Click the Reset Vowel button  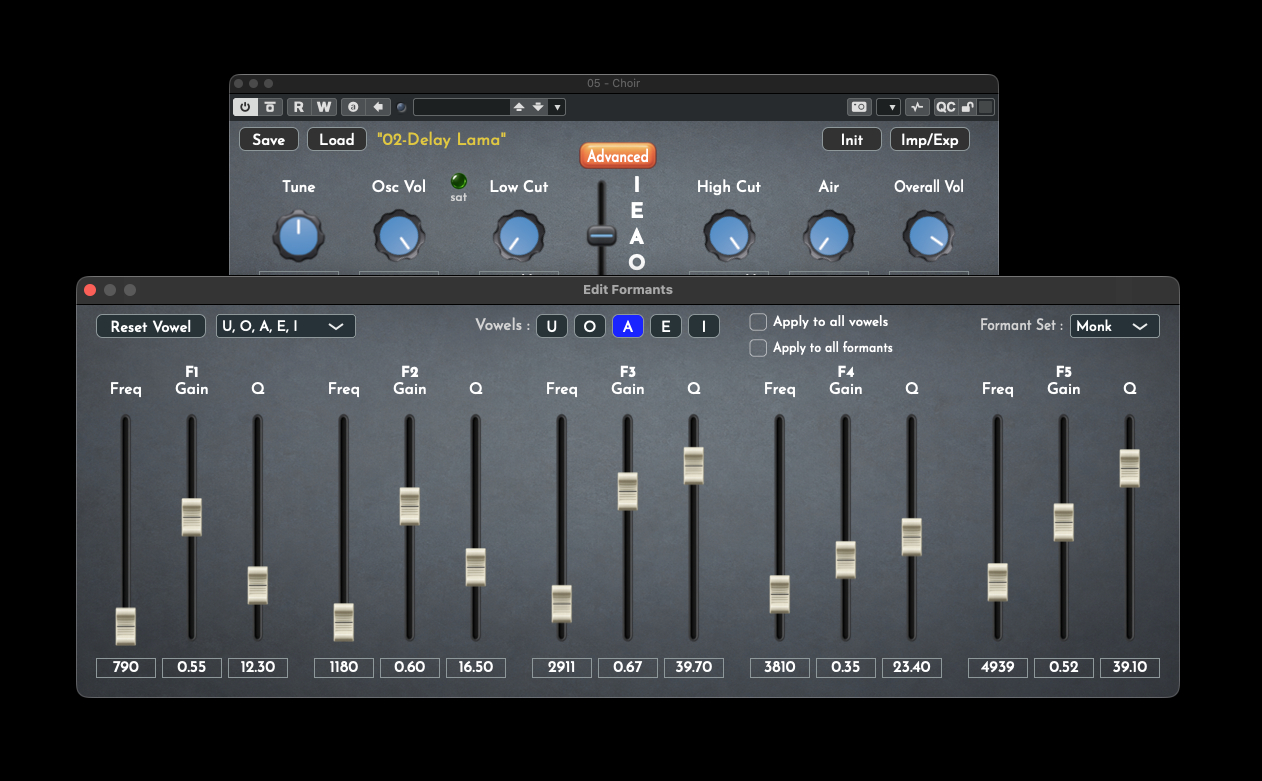pyautogui.click(x=151, y=326)
